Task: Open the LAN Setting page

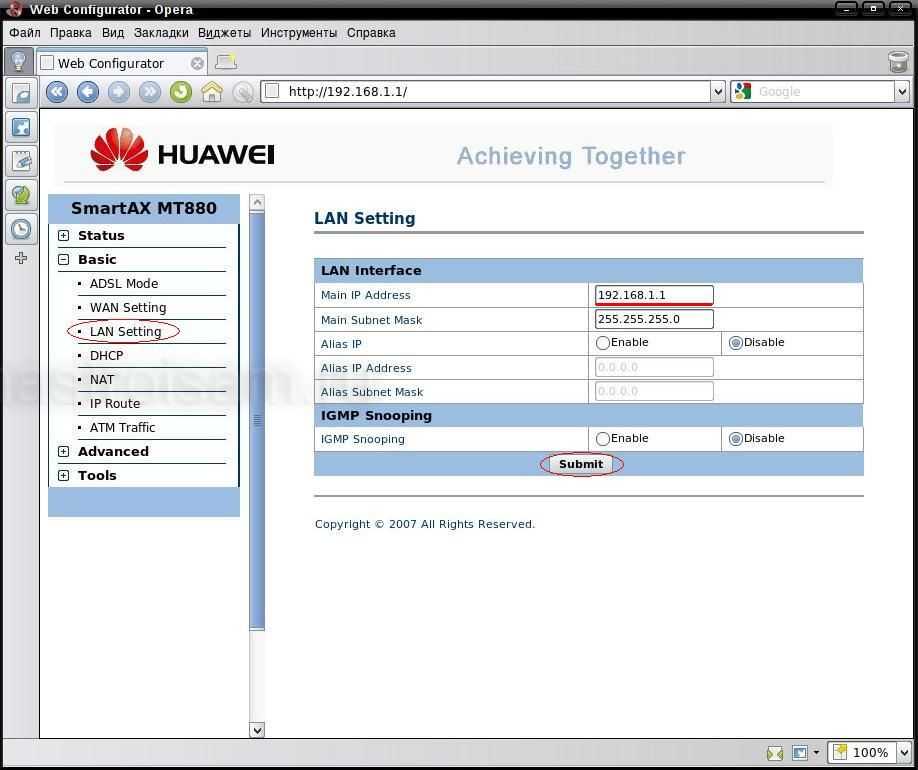Action: [x=125, y=332]
